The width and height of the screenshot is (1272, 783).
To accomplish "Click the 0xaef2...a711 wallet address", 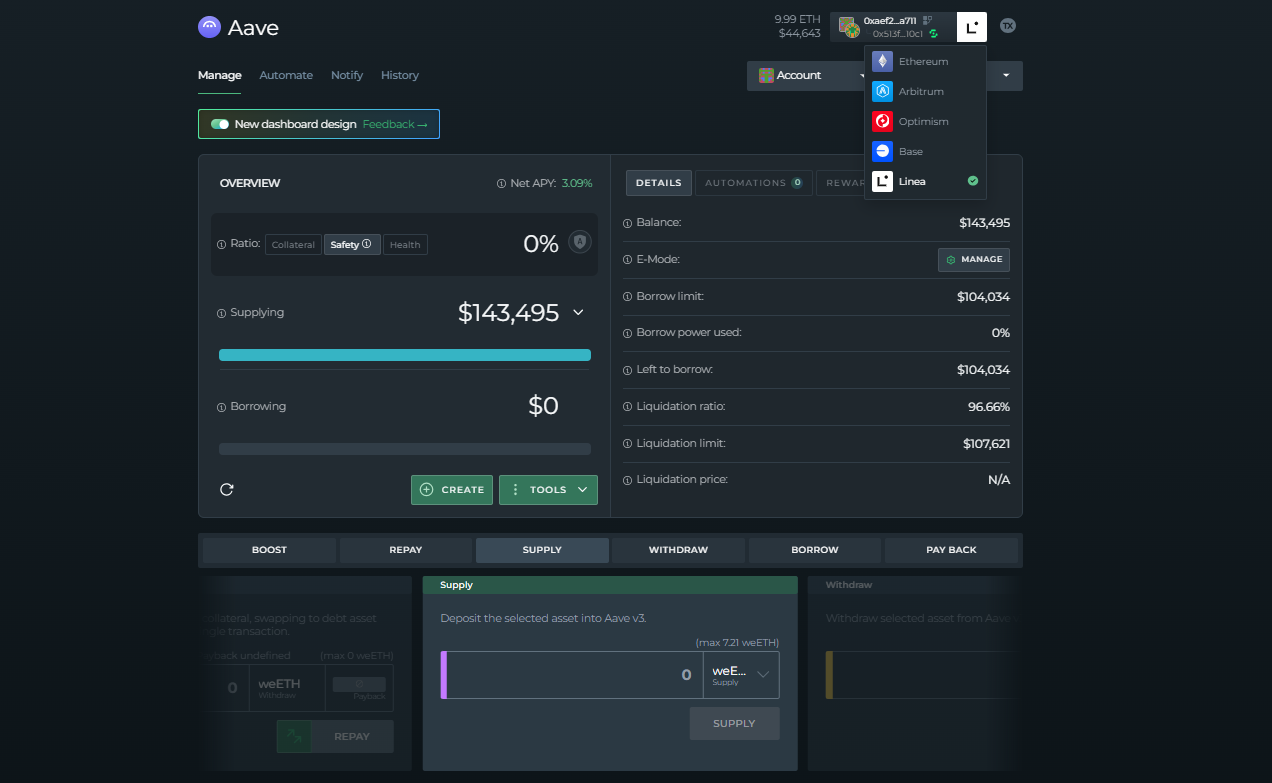I will (x=890, y=20).
